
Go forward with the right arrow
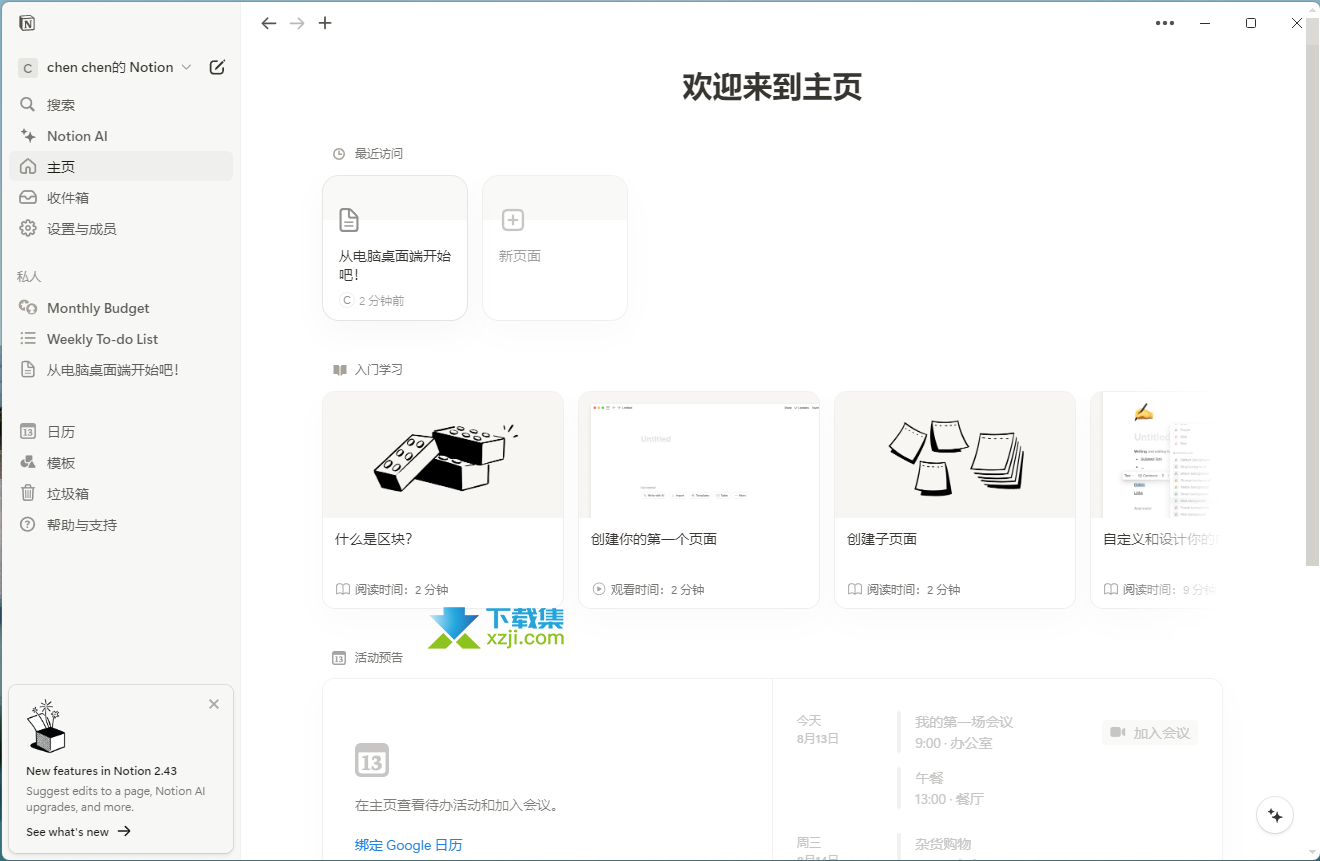297,23
